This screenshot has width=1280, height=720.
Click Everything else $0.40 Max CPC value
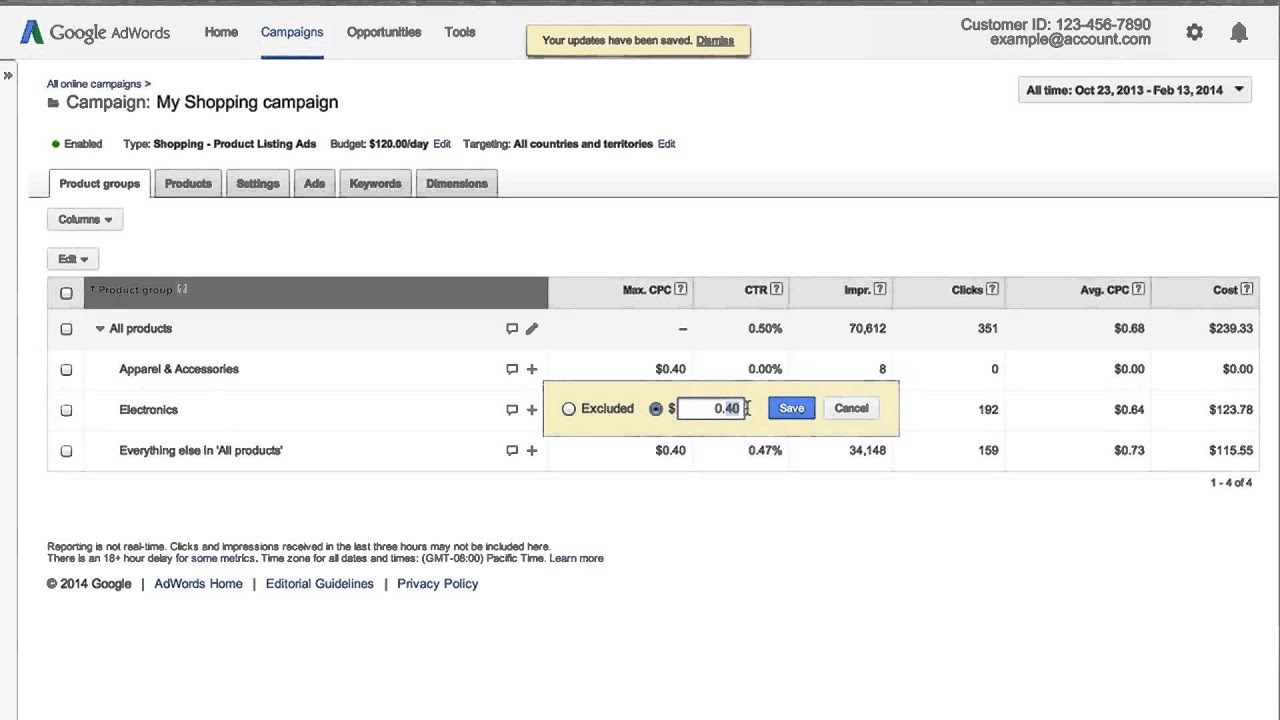tap(670, 451)
